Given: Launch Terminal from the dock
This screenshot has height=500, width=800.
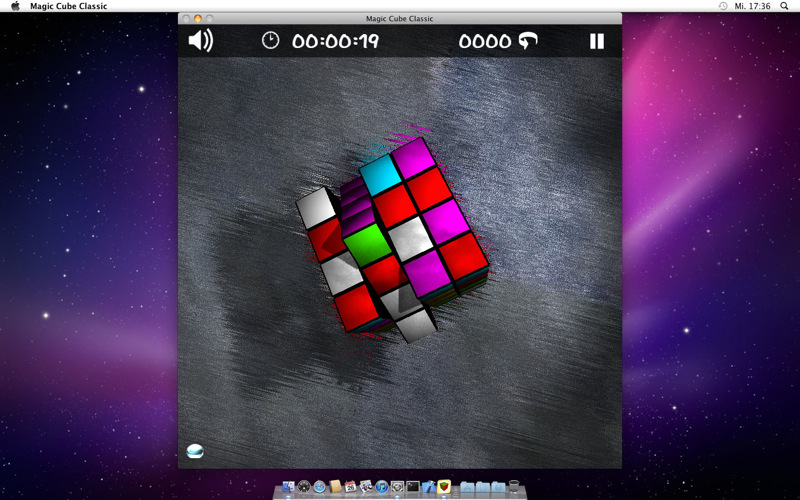Looking at the screenshot, I should pos(413,487).
